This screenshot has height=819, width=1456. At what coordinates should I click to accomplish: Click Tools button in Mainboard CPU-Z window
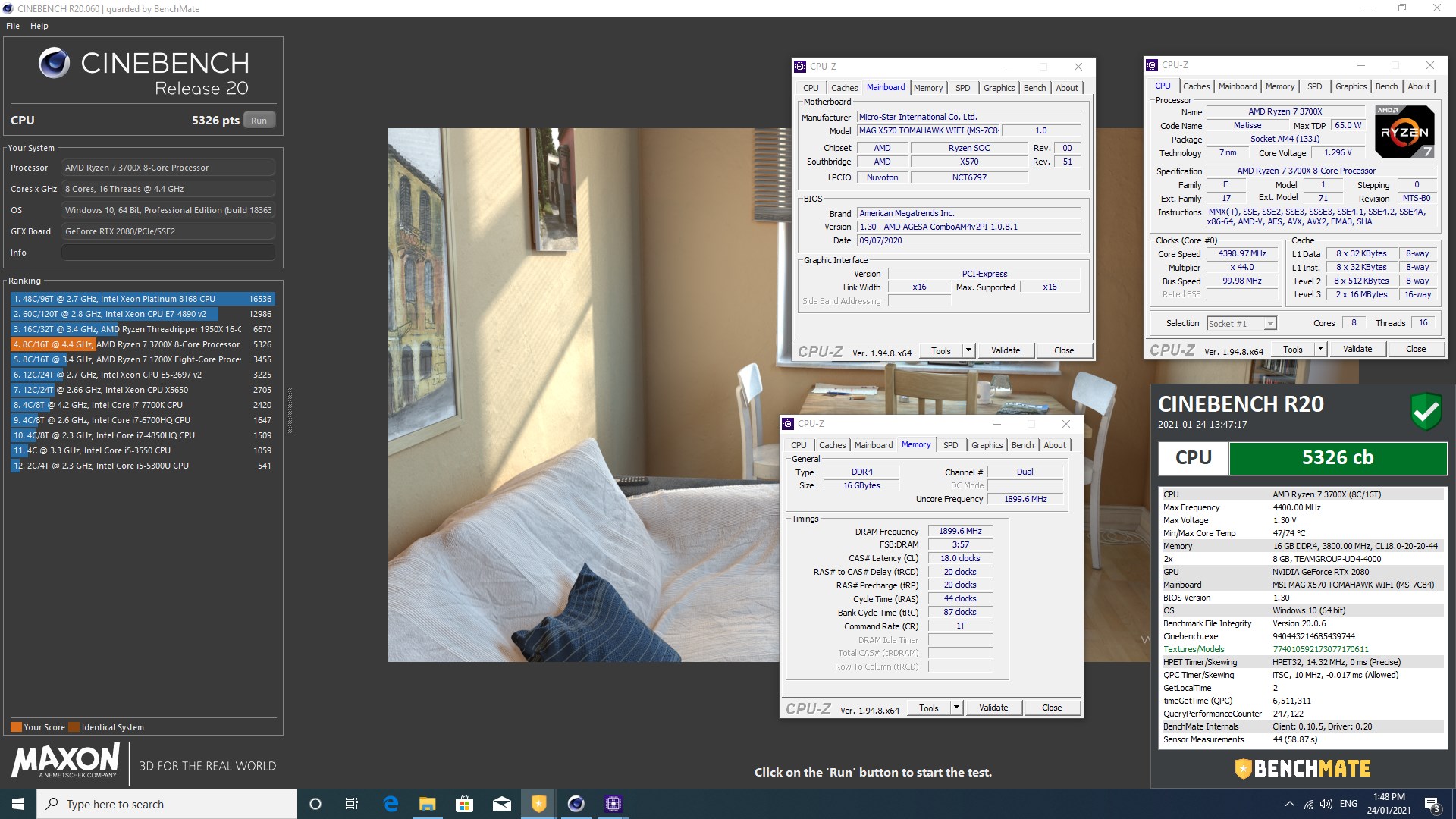941,350
